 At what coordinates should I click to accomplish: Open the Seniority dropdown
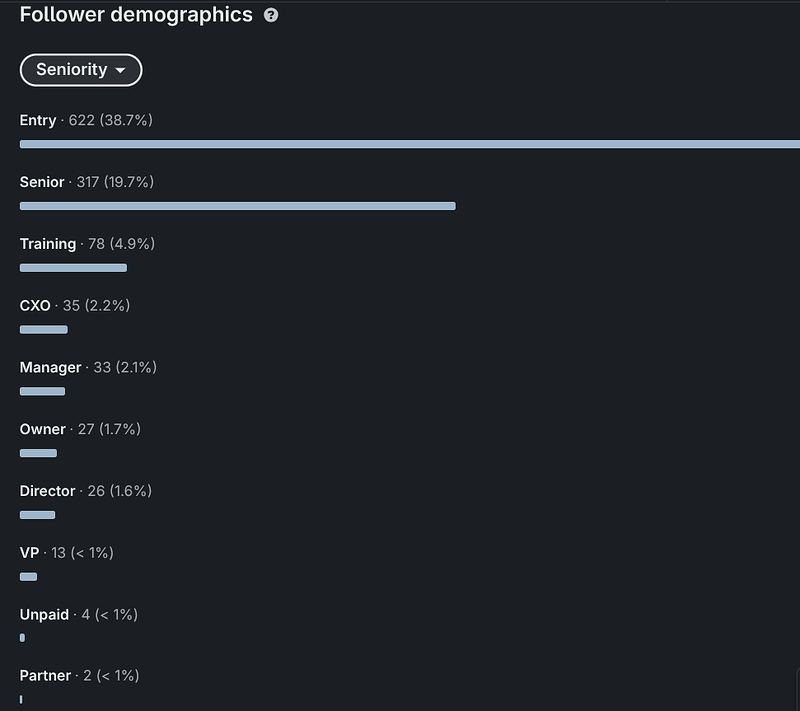point(81,70)
